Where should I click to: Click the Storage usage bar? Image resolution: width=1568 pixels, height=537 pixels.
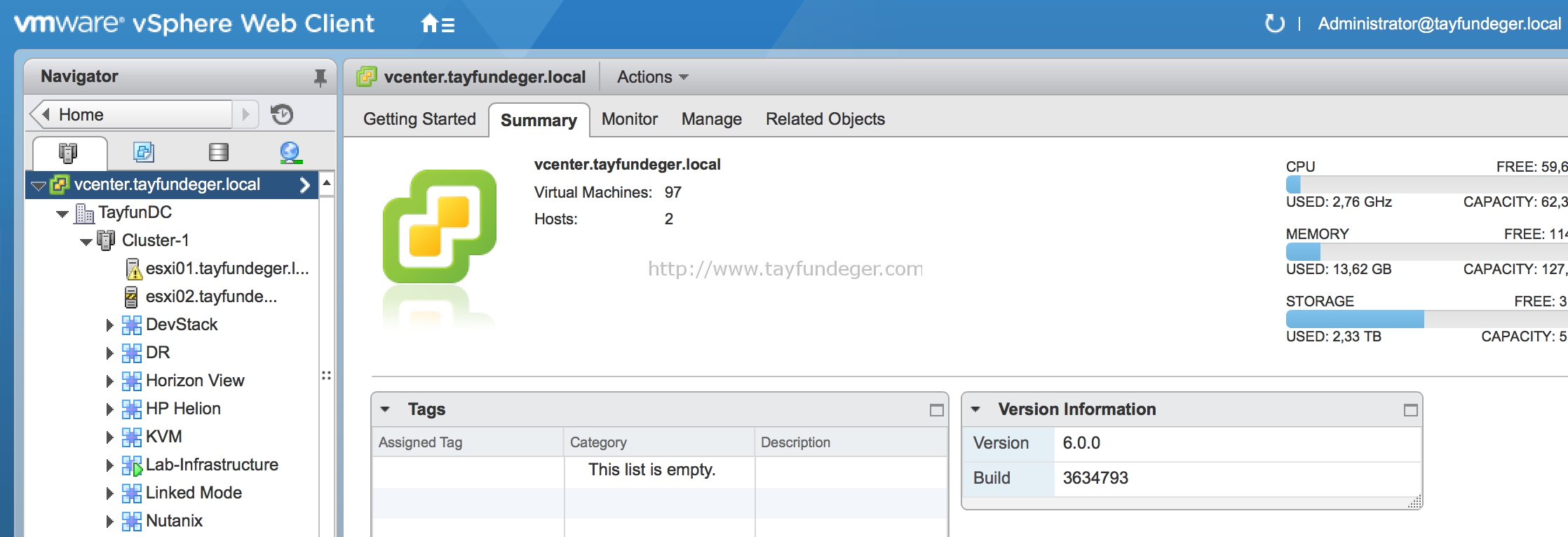click(1426, 319)
